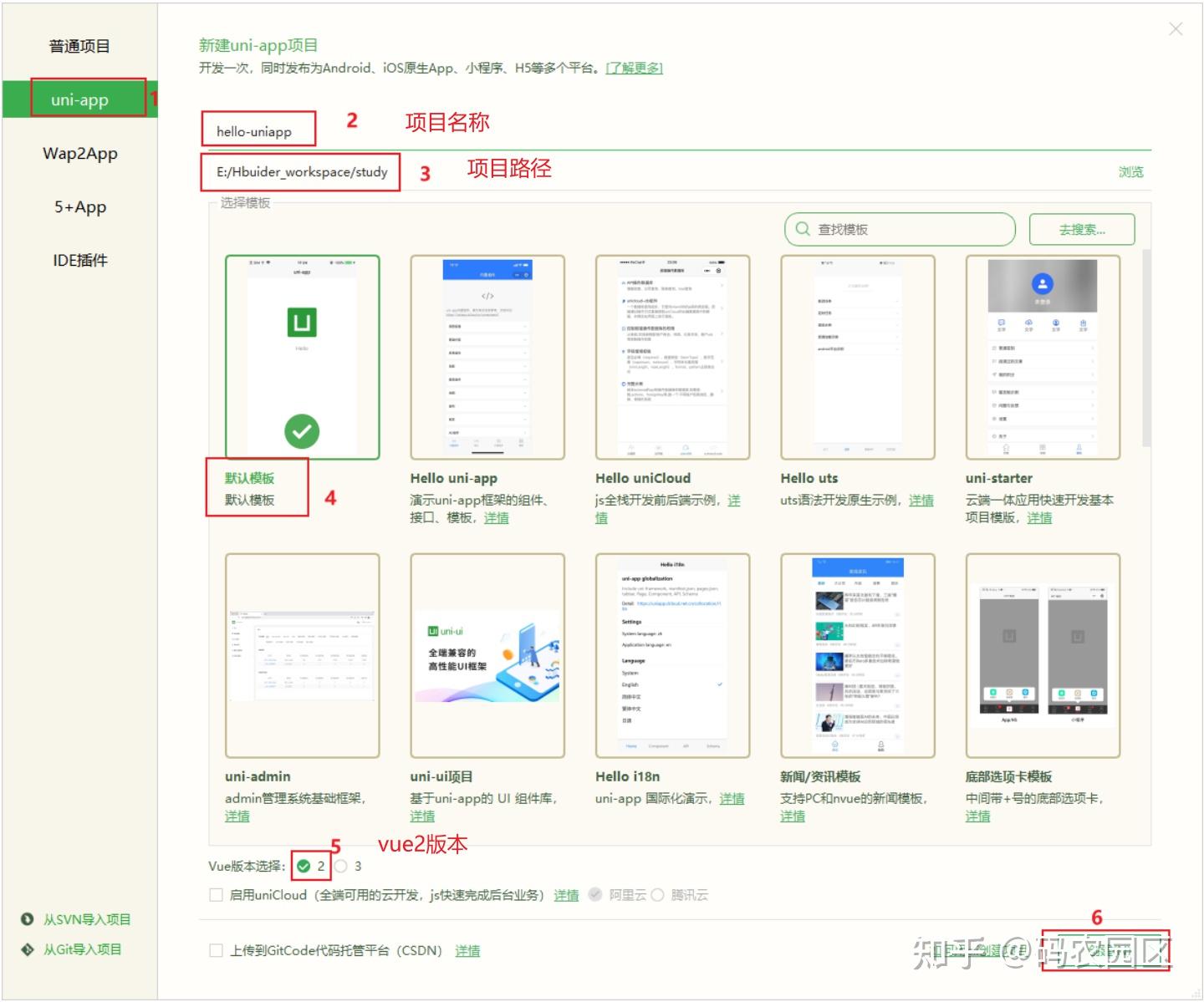Click 浏览 to browse project path
The height and width of the screenshot is (1002, 1204).
1130,171
